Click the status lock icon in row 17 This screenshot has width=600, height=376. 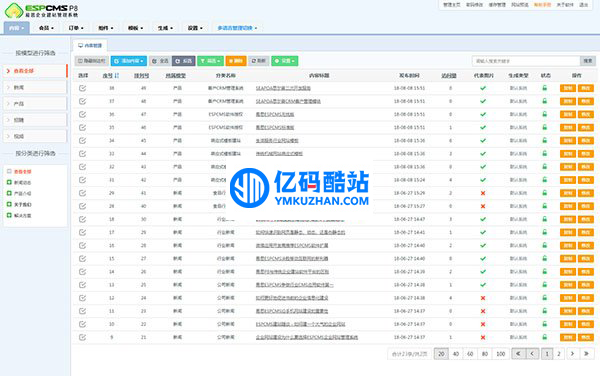tap(545, 232)
